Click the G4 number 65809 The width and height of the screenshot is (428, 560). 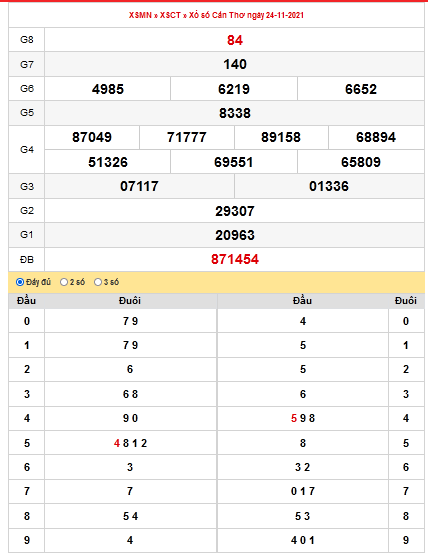pyautogui.click(x=361, y=162)
